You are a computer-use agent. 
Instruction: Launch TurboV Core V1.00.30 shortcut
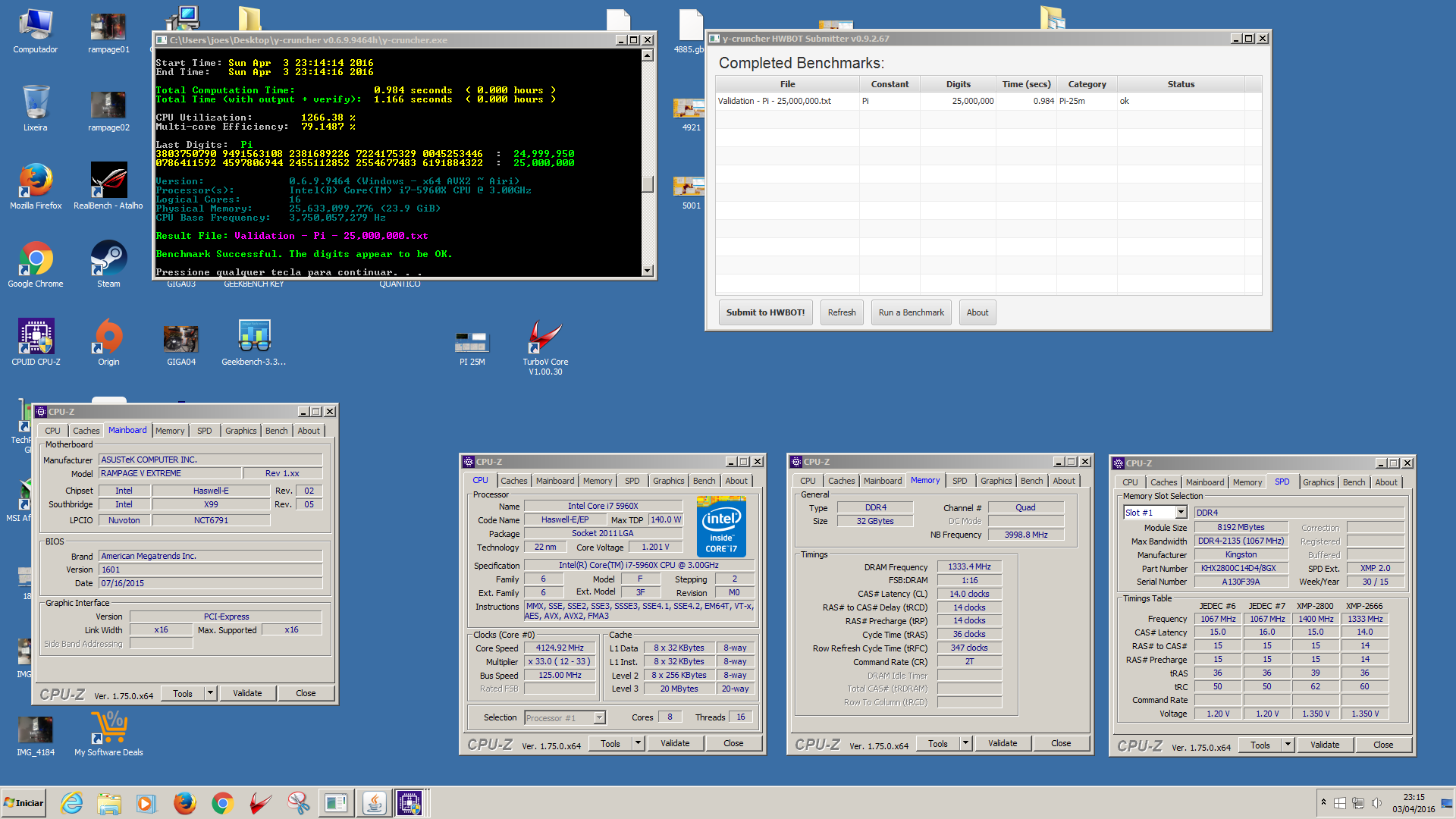545,347
